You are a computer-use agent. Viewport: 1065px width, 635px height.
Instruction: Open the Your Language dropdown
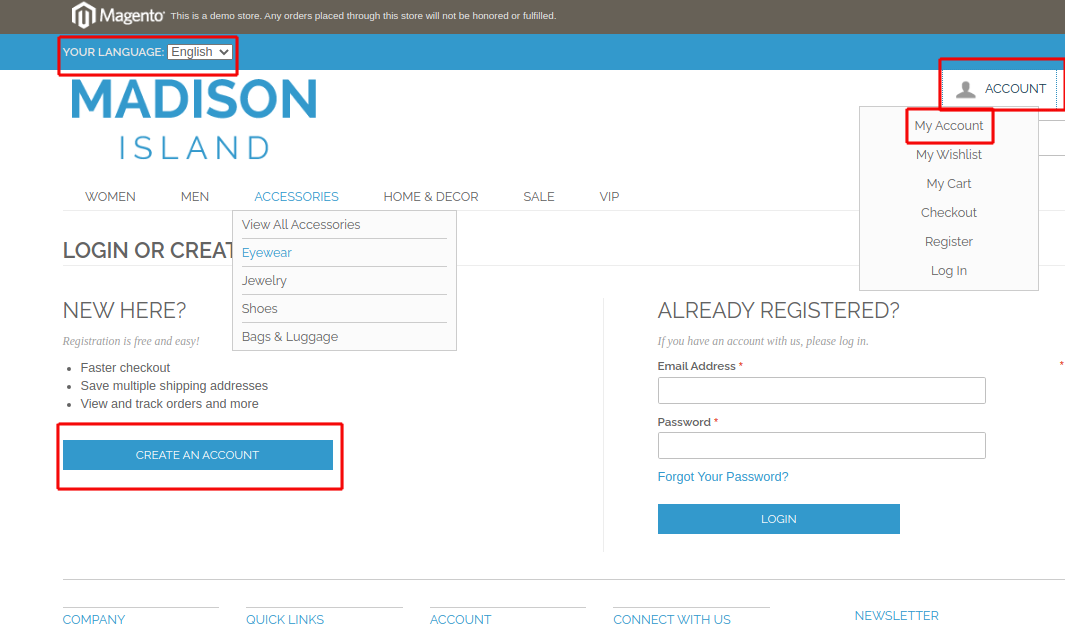pyautogui.click(x=200, y=52)
